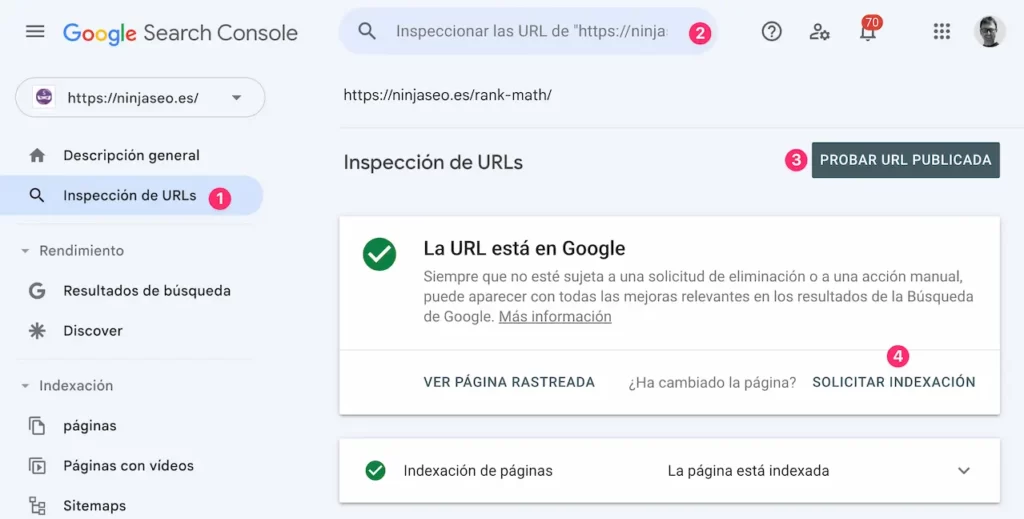Screen dimensions: 1024x519
Task: Open the Sitemaps section
Action: (x=95, y=505)
